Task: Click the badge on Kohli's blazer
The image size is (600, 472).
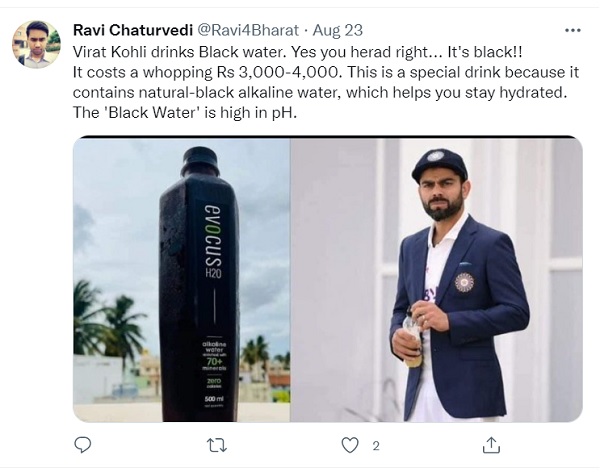Action: [x=464, y=283]
